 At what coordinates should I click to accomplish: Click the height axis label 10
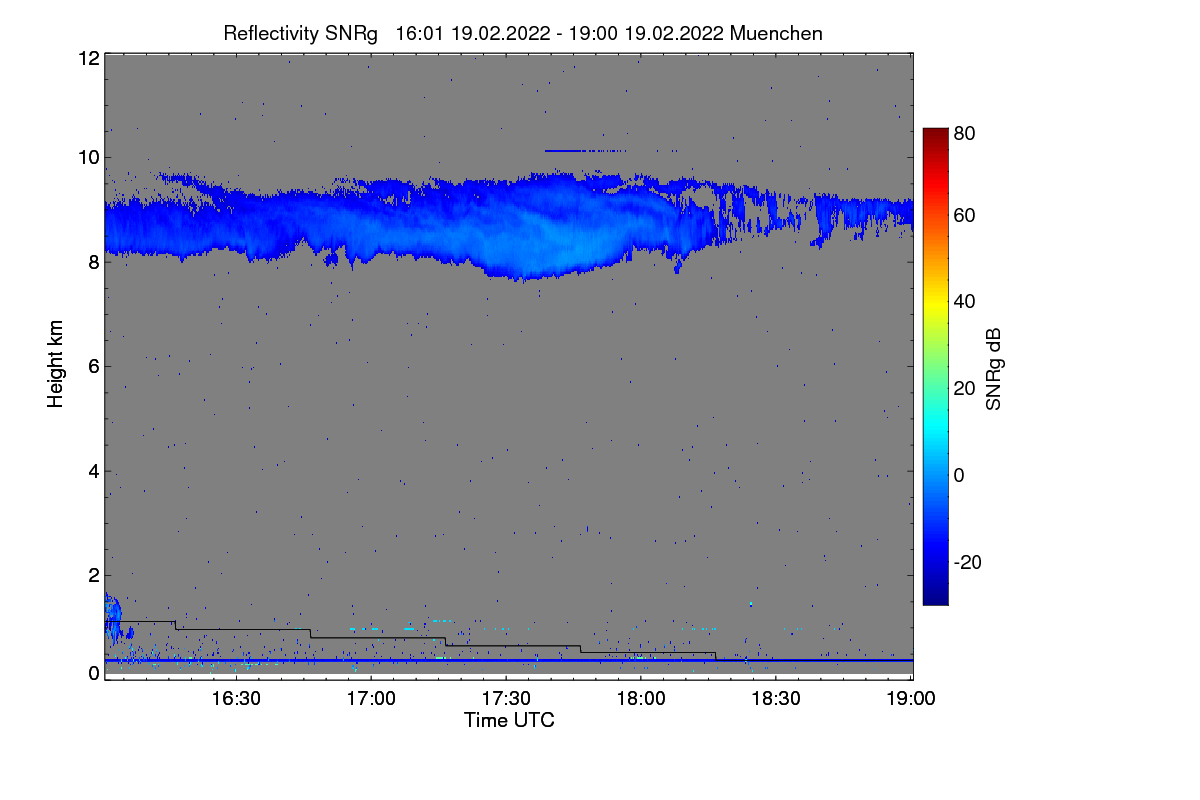click(x=89, y=157)
